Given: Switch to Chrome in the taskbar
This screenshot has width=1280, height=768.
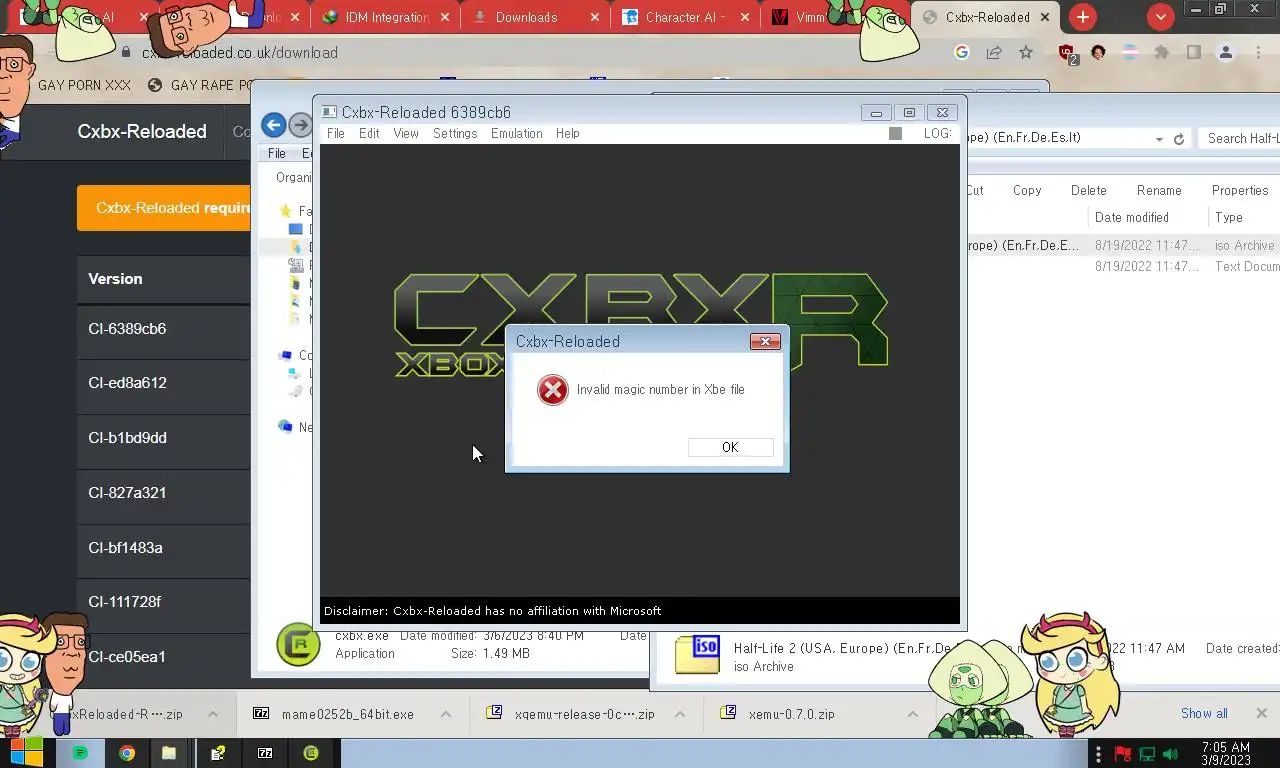Looking at the screenshot, I should tap(127, 753).
